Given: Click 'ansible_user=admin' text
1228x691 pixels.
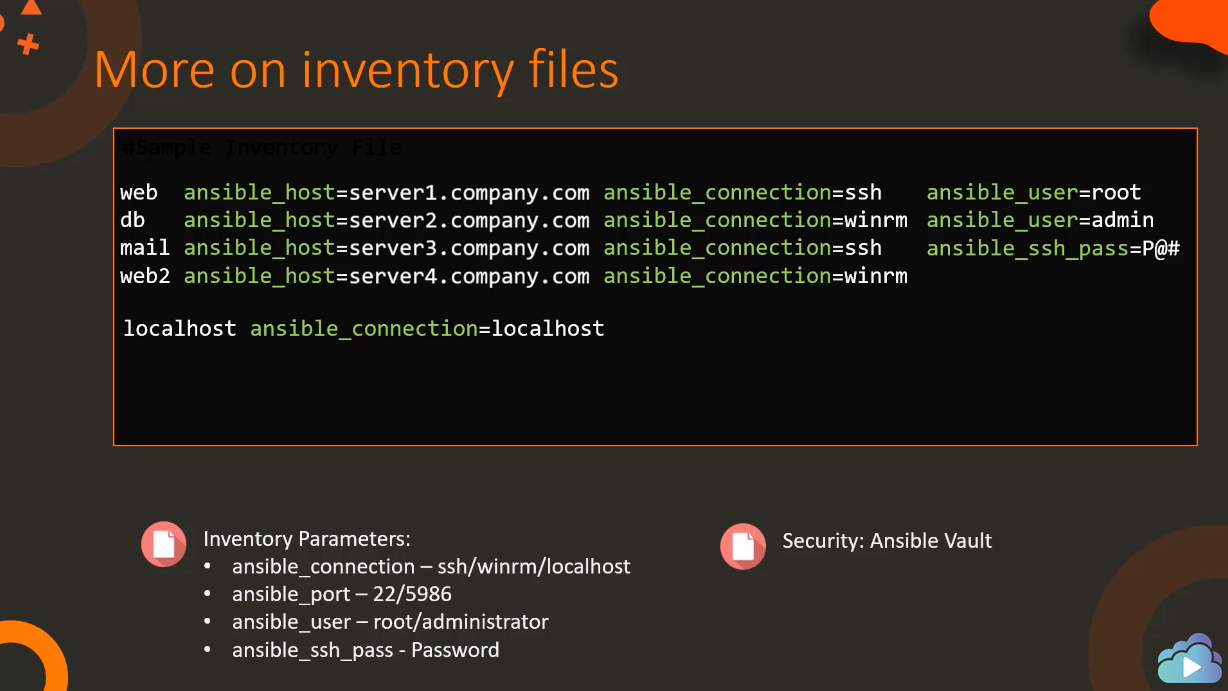Looking at the screenshot, I should pos(1040,221).
